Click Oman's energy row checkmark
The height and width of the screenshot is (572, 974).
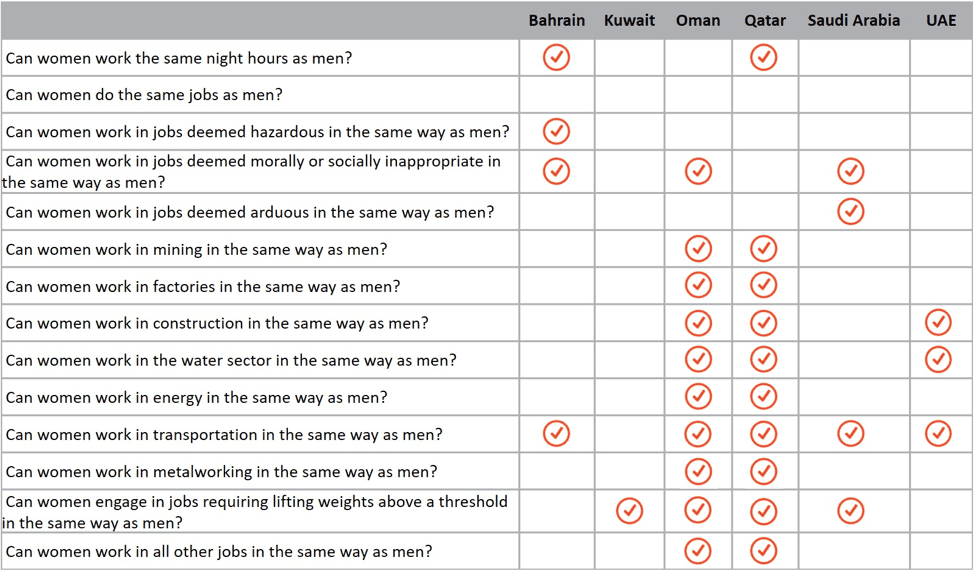(698, 396)
